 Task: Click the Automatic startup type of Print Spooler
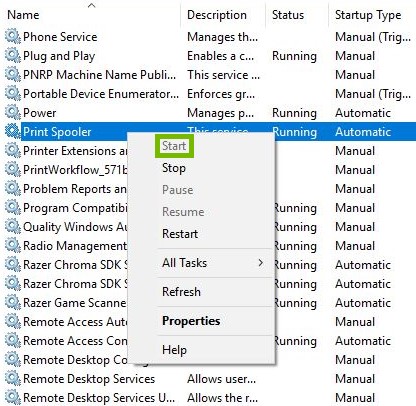[363, 132]
